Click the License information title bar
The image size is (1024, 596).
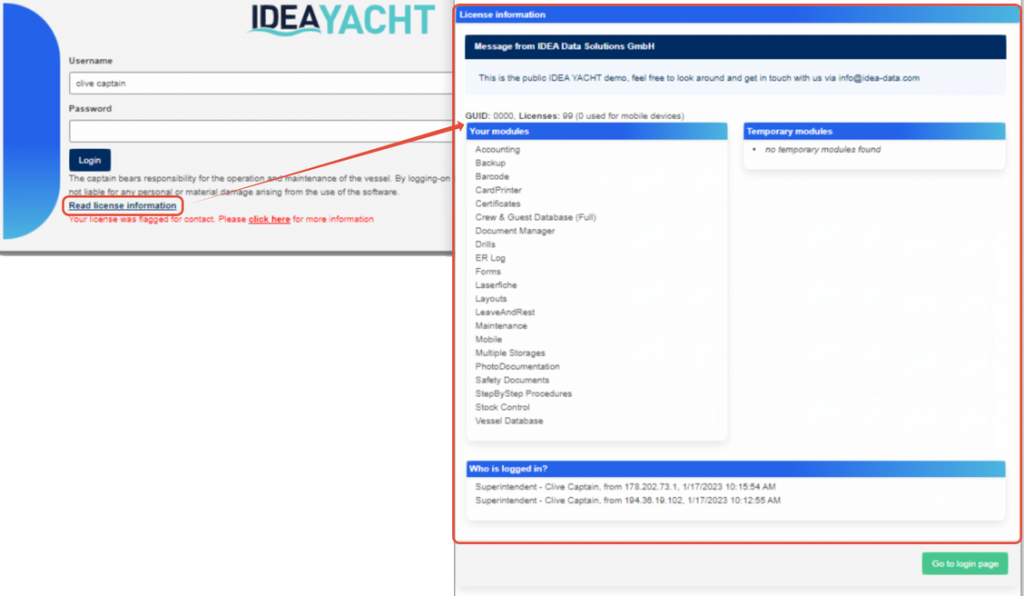pos(738,14)
